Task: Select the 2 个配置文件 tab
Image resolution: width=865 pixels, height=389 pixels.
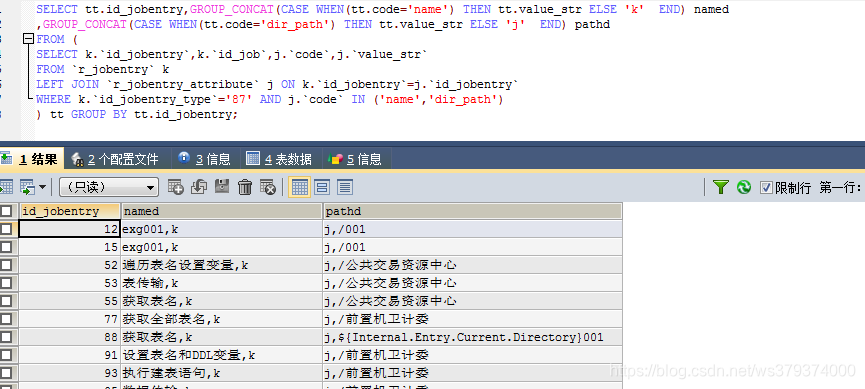Action: [x=117, y=159]
